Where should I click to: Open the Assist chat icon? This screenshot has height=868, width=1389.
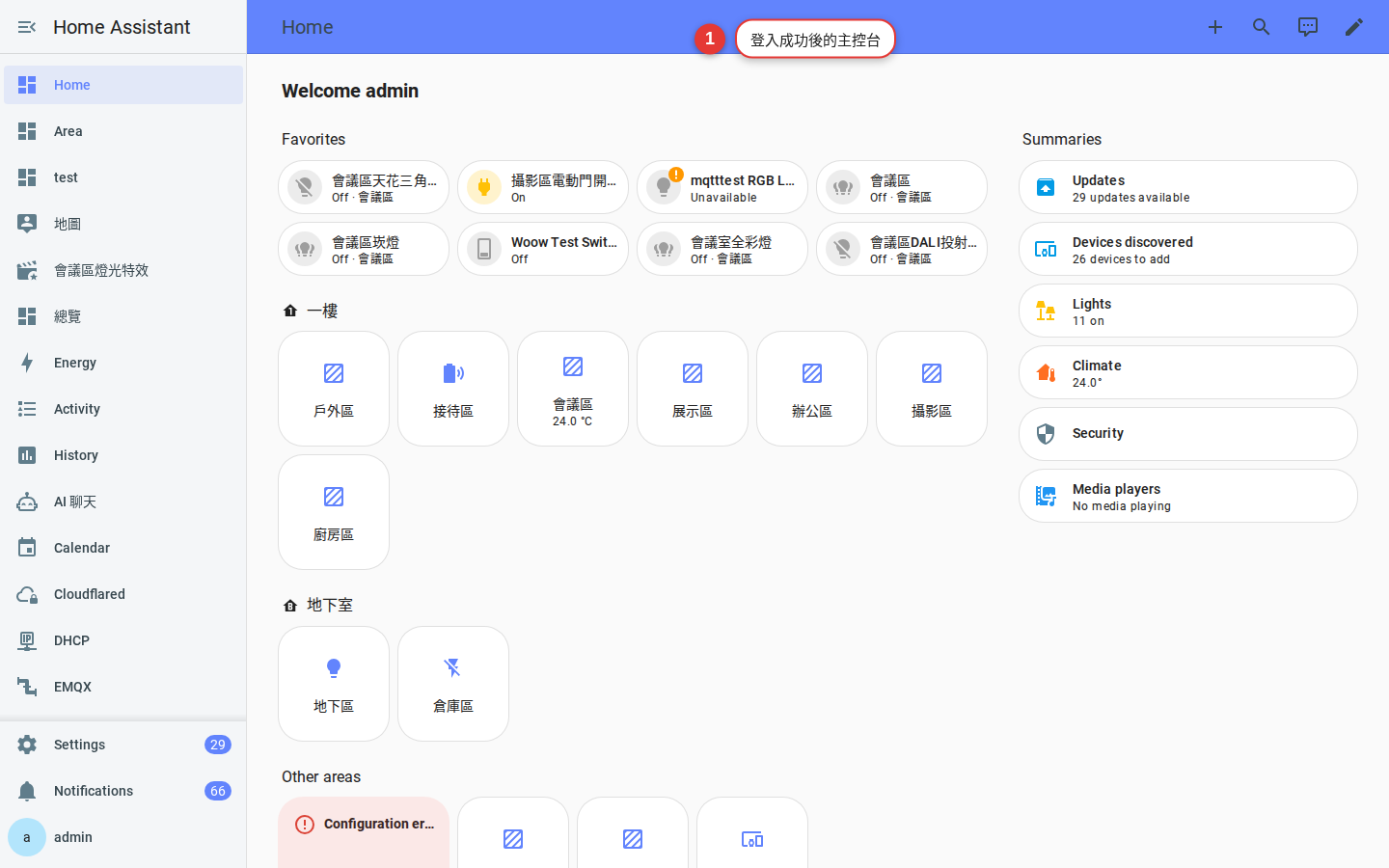tap(1308, 27)
